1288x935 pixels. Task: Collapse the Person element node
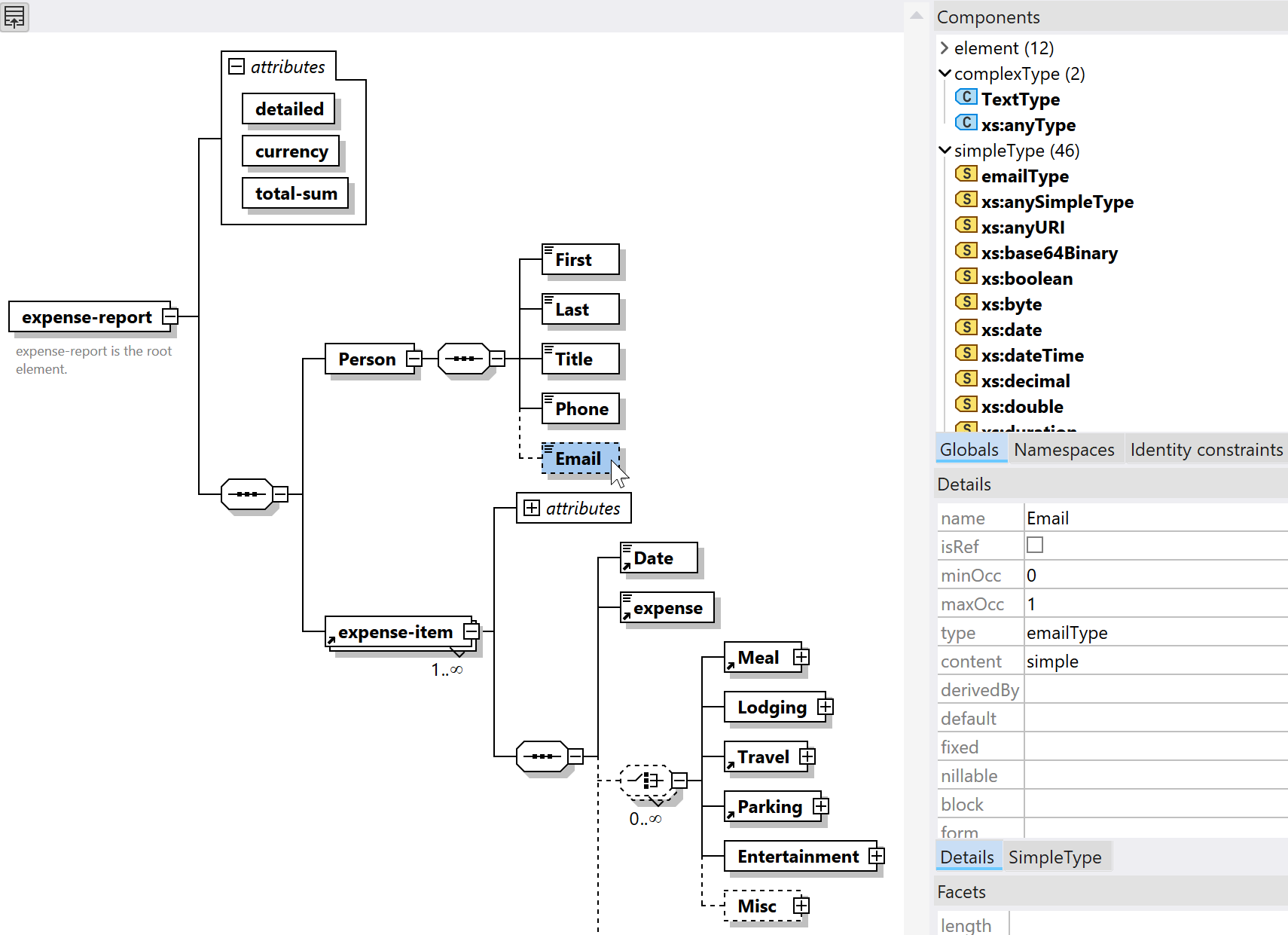pos(414,359)
